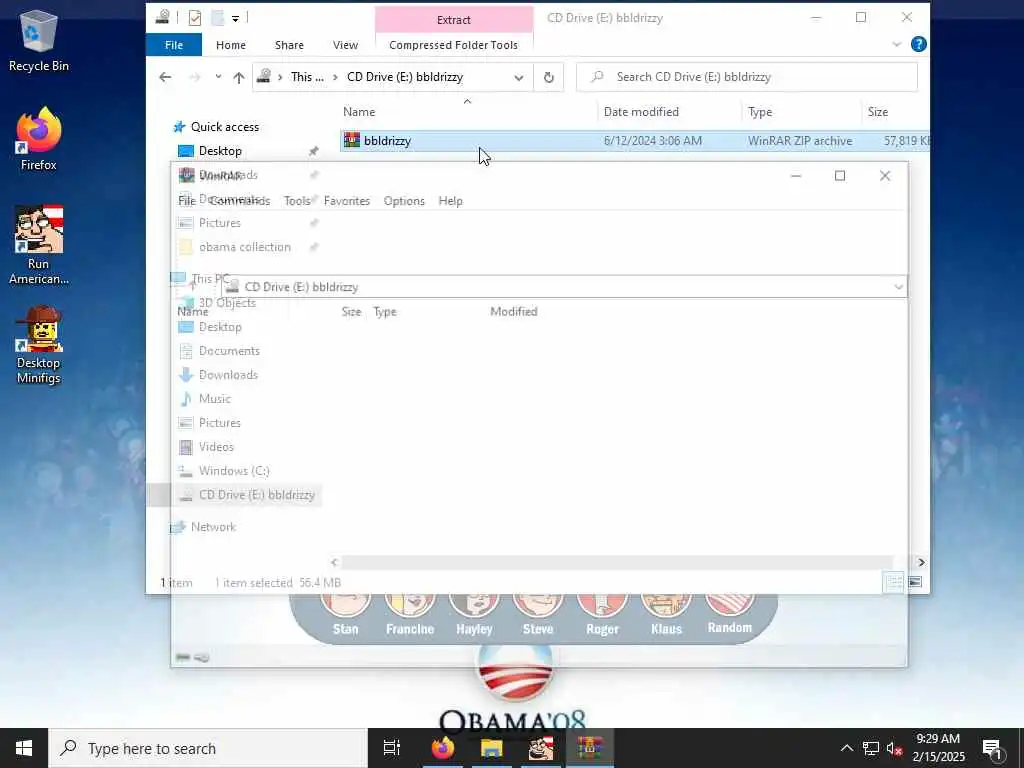Sort WinRAR list by the Modified column
1024x768 pixels.
(x=514, y=312)
